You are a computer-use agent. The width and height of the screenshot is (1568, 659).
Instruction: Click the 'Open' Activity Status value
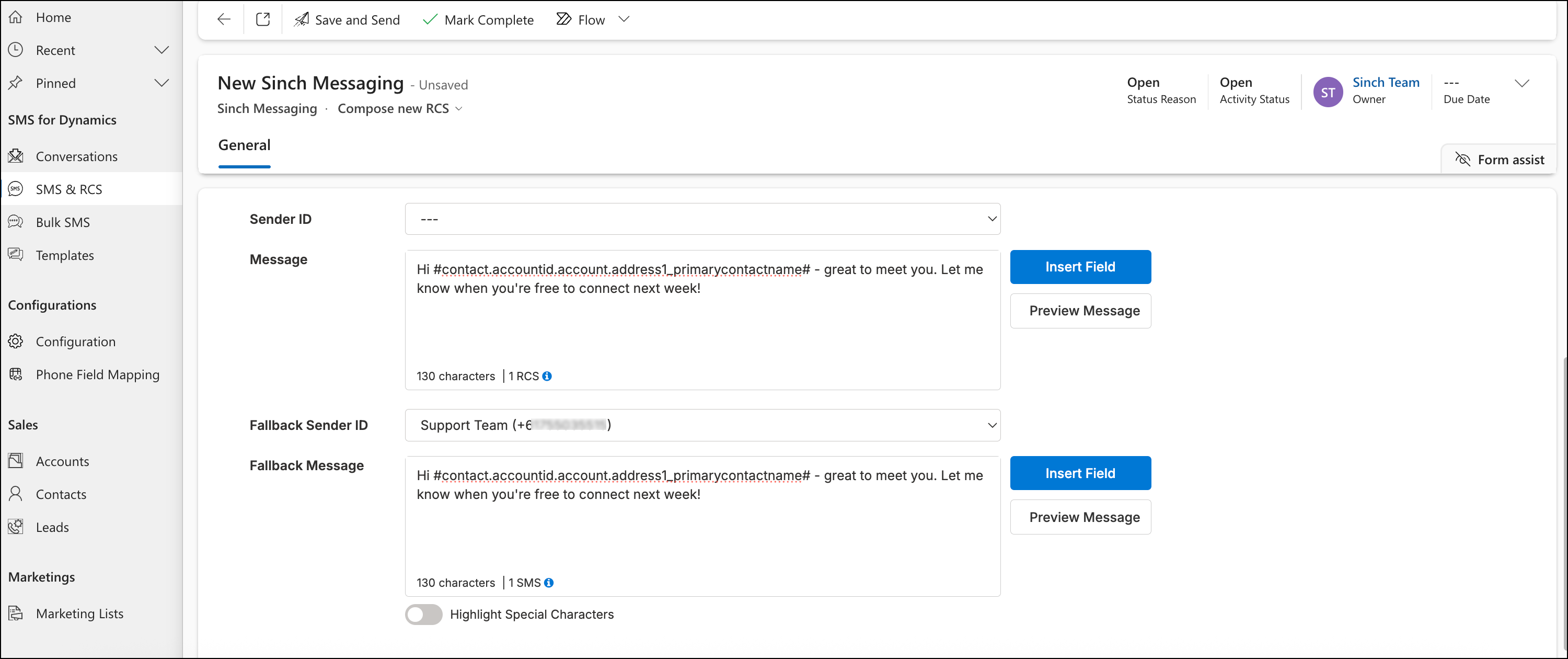click(x=1236, y=82)
